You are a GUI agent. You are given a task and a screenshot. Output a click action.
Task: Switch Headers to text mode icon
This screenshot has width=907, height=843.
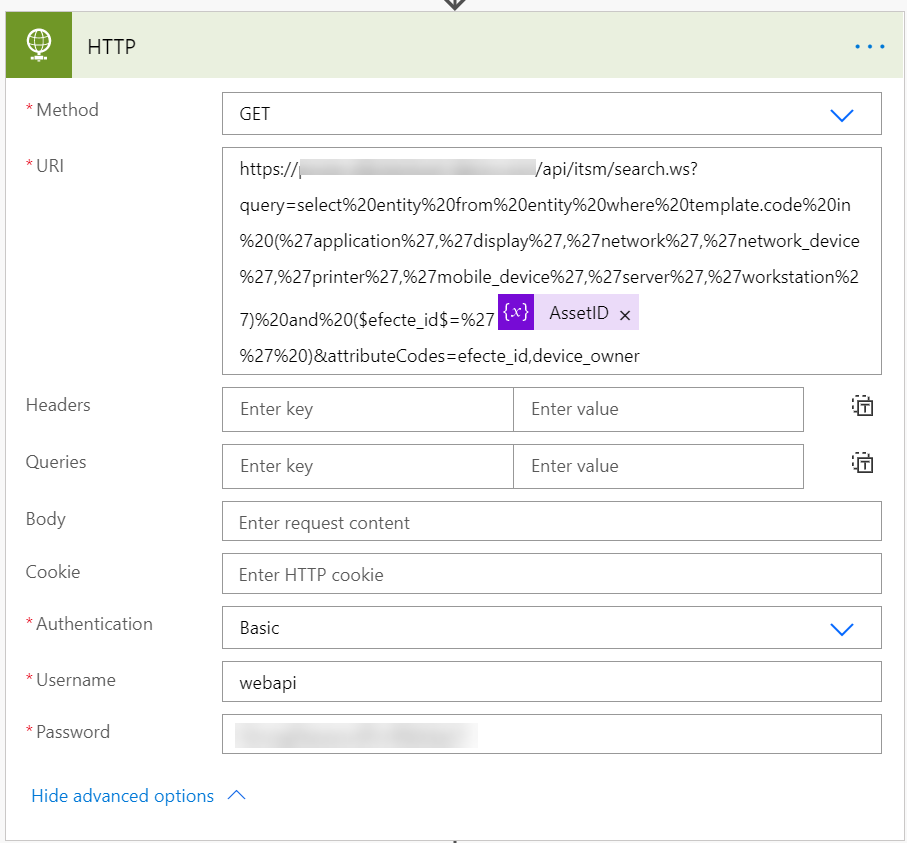point(862,406)
